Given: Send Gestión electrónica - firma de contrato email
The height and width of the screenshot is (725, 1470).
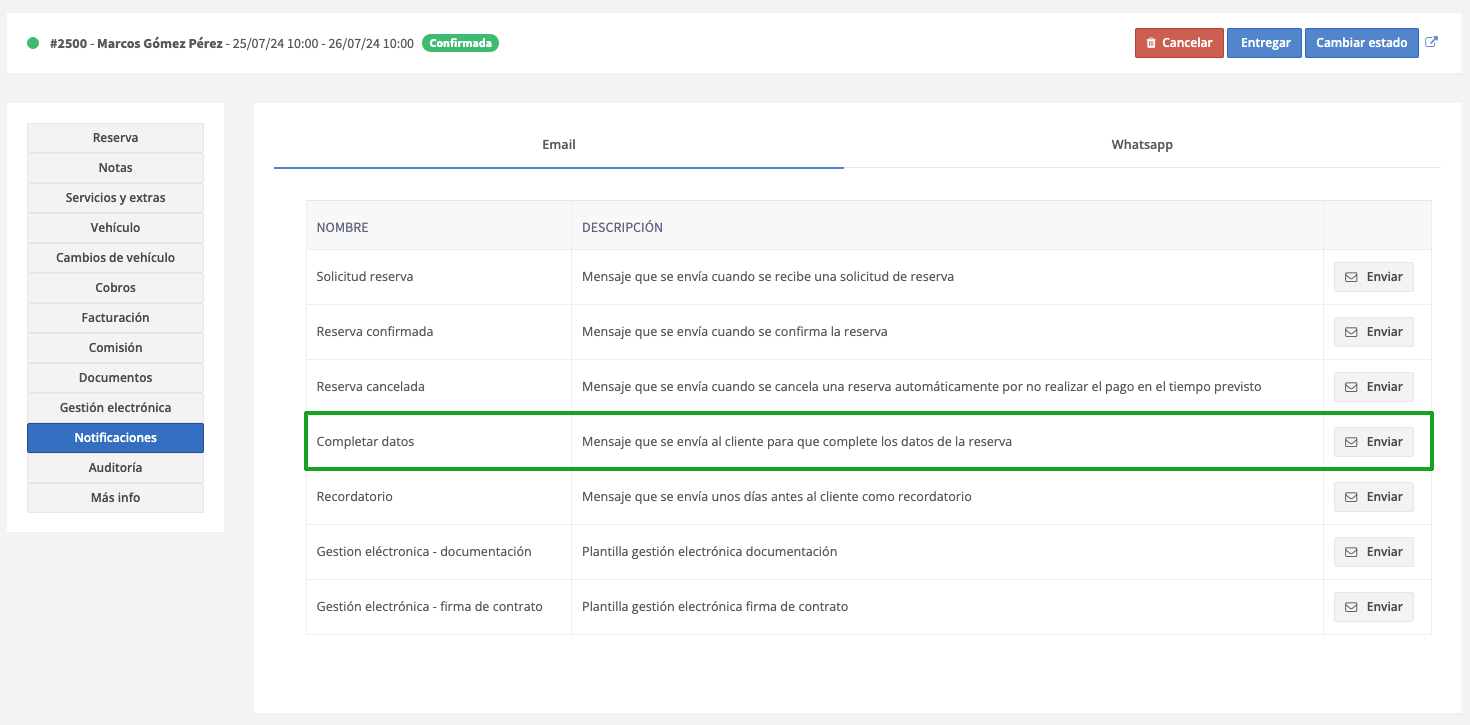Looking at the screenshot, I should pyautogui.click(x=1374, y=607).
